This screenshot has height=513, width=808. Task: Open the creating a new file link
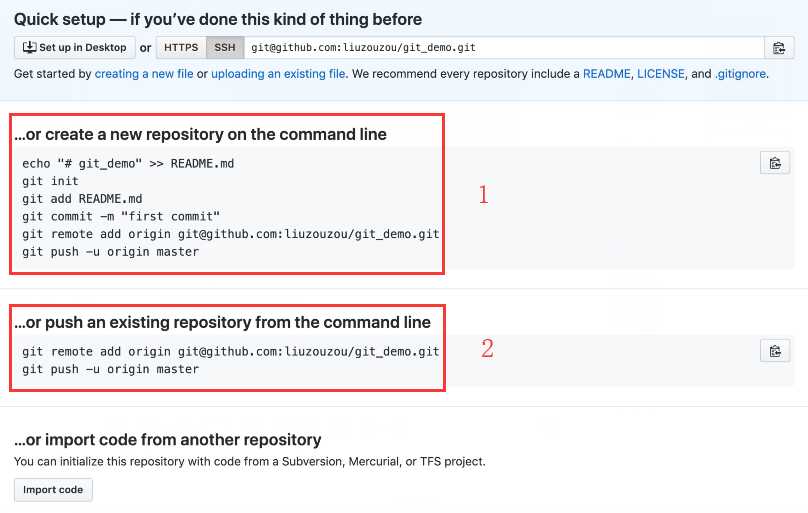pos(144,74)
